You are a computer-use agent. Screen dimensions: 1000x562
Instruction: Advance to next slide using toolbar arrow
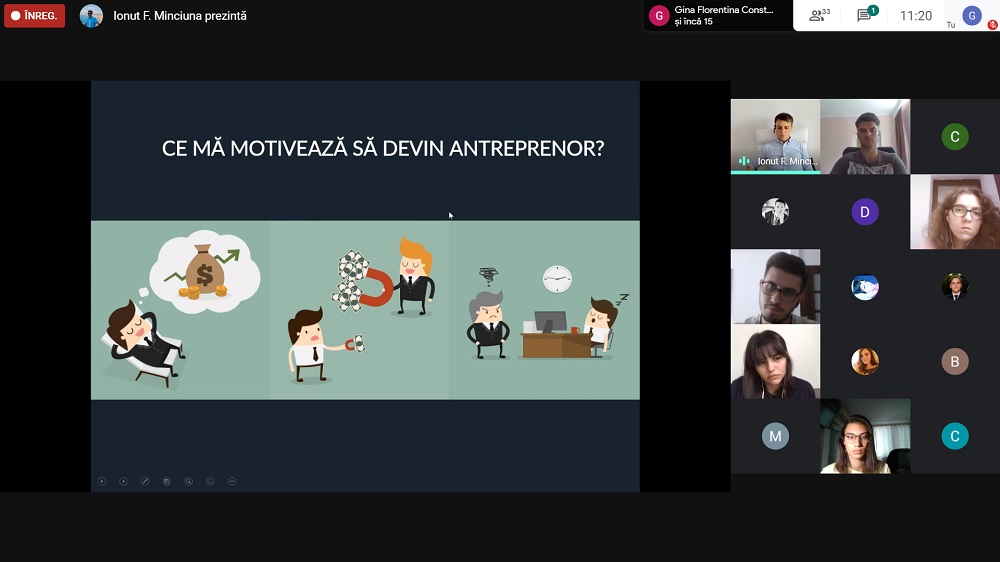click(x=123, y=481)
